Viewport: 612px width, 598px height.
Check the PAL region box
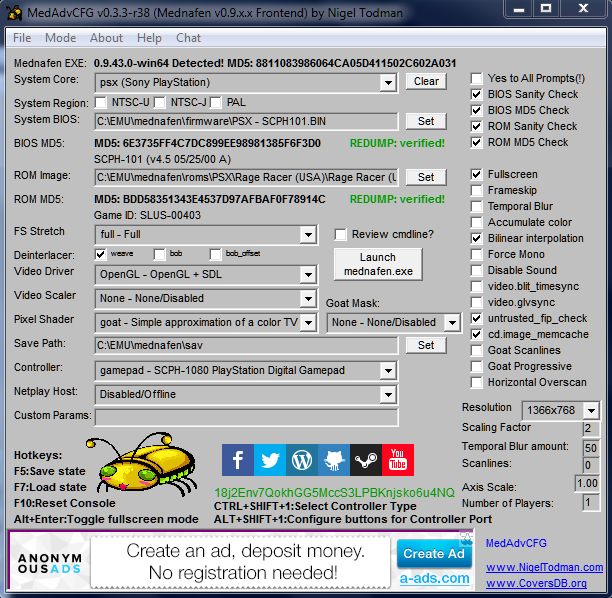(215, 103)
